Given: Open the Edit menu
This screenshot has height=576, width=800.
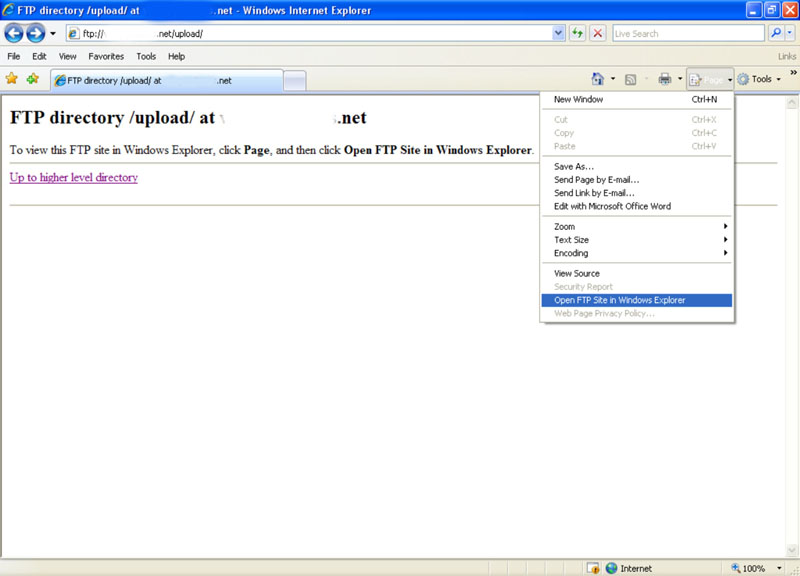Looking at the screenshot, I should [39, 56].
